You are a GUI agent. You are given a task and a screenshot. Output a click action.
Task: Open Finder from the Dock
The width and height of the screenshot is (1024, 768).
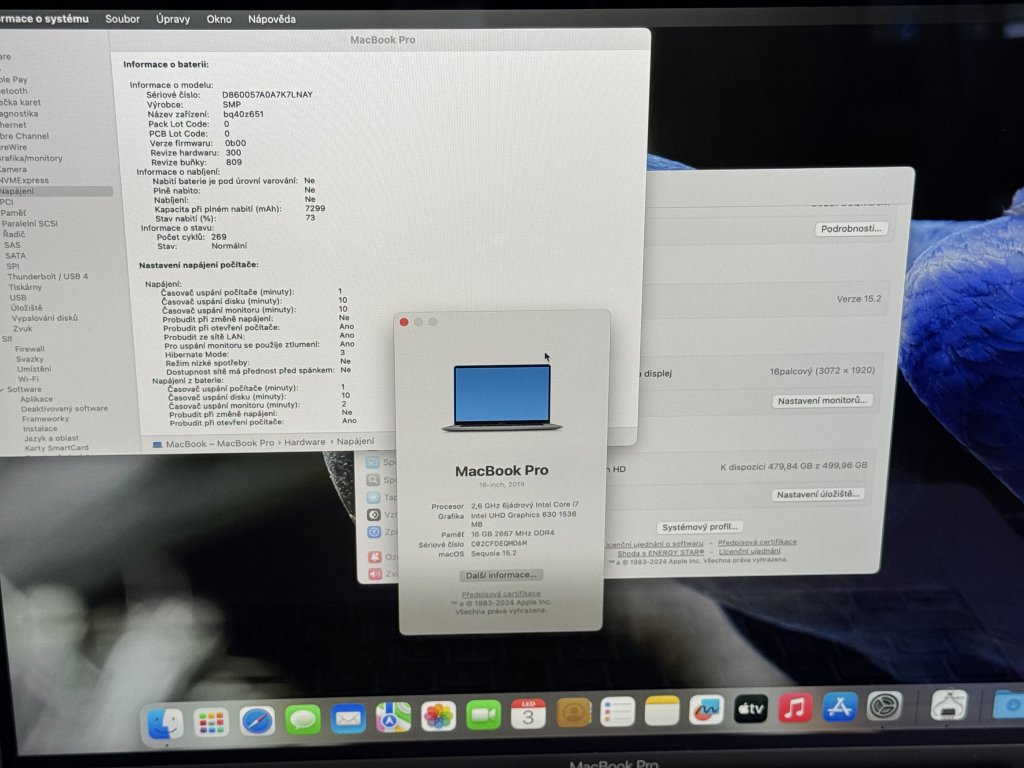coord(165,724)
